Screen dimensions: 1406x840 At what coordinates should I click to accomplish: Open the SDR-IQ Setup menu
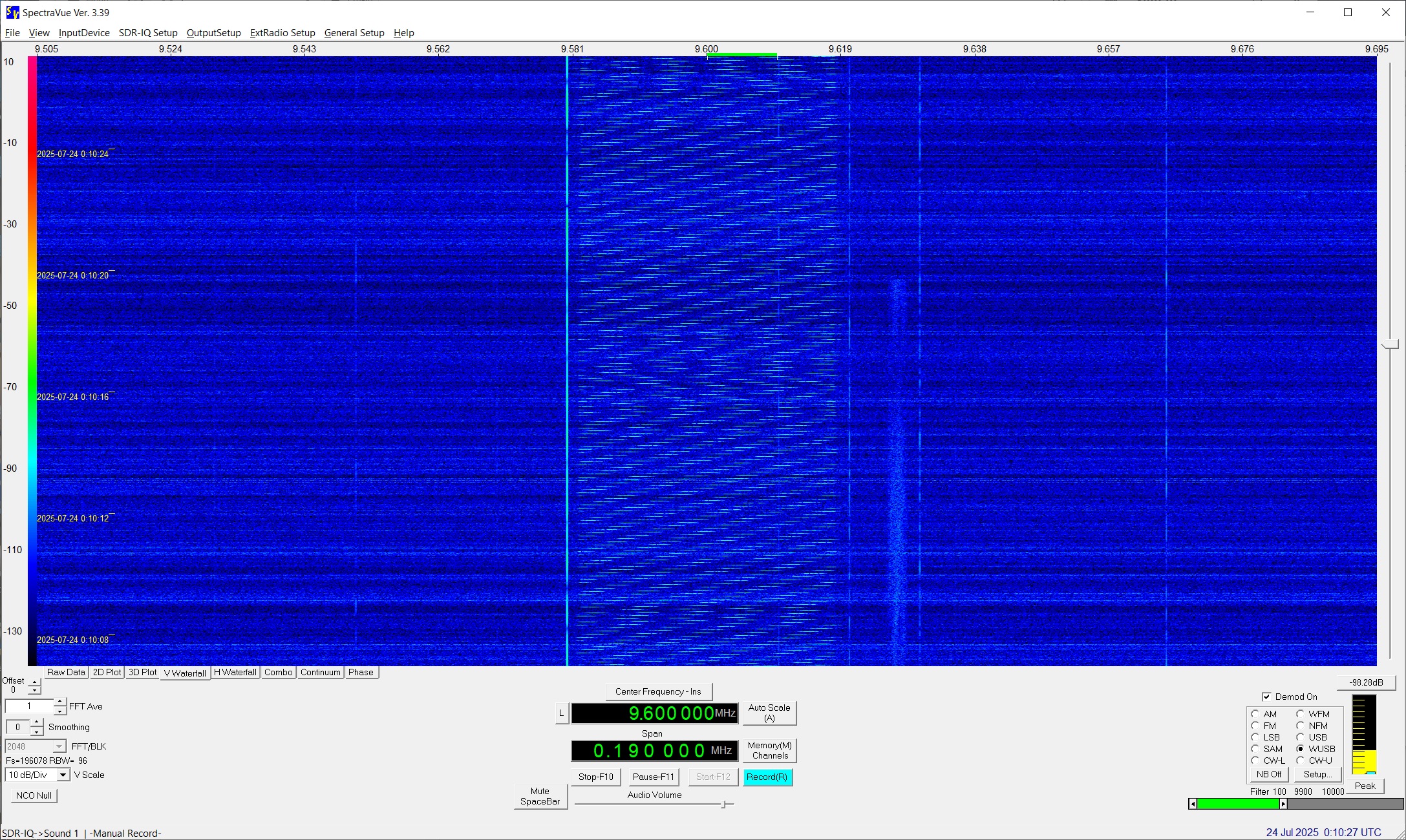(148, 33)
